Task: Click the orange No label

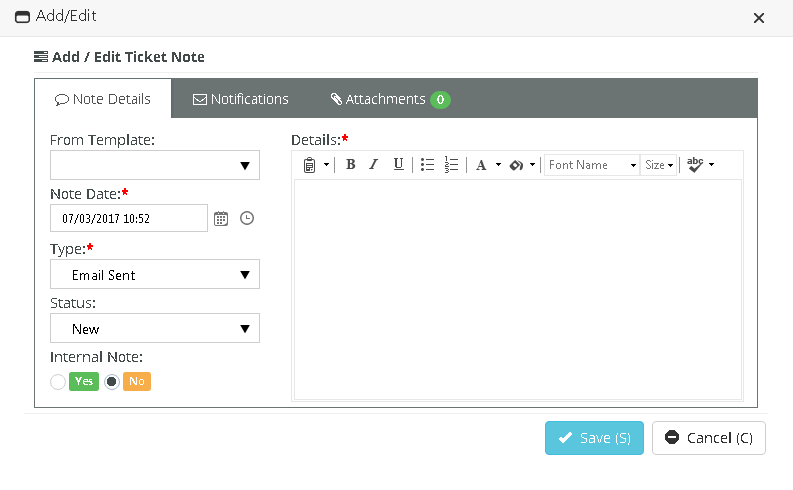Action: (137, 381)
